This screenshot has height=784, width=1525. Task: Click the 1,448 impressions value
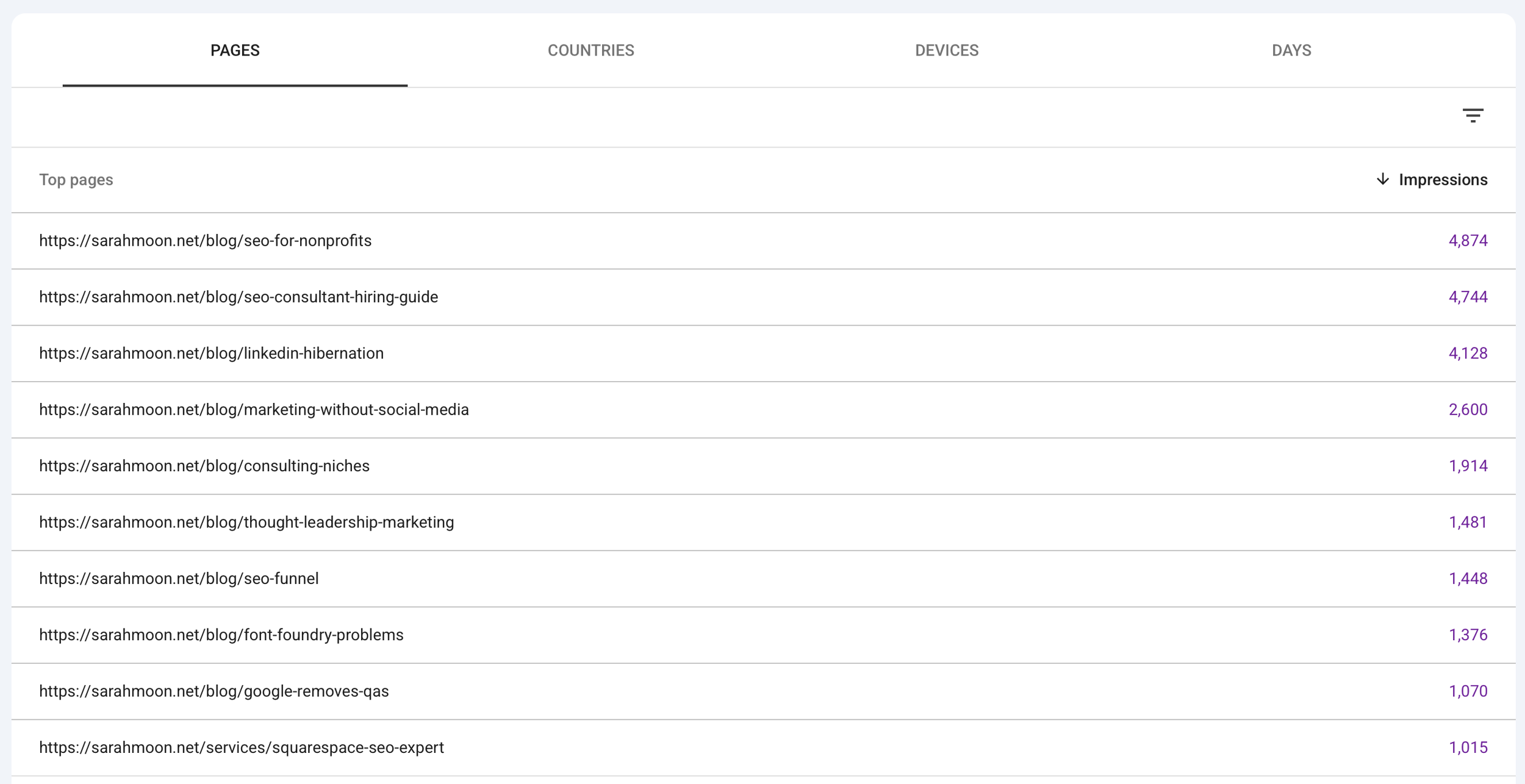click(x=1468, y=579)
